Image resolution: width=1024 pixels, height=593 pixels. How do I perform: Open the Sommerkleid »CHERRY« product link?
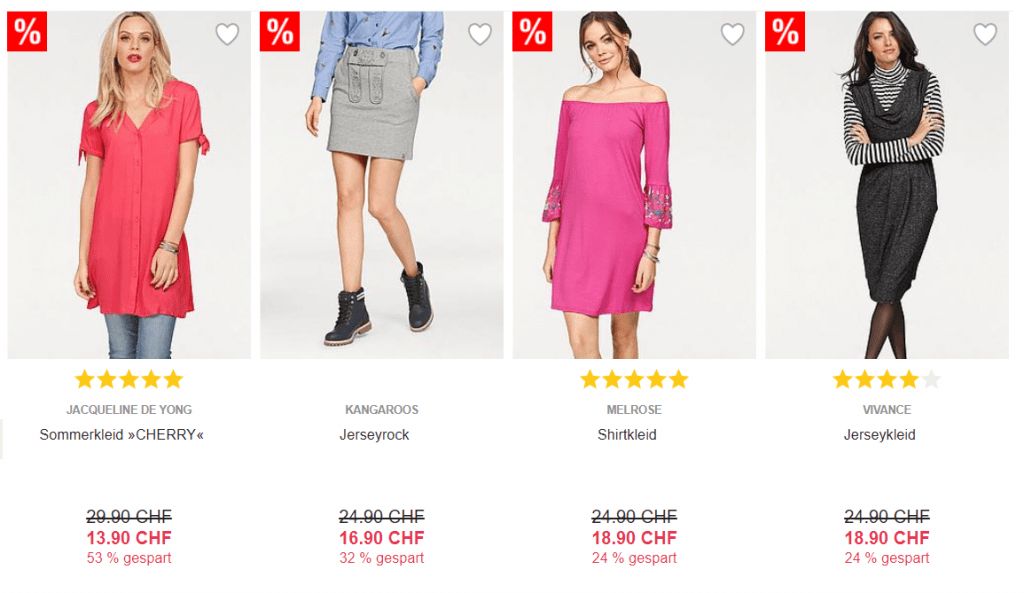pos(121,435)
